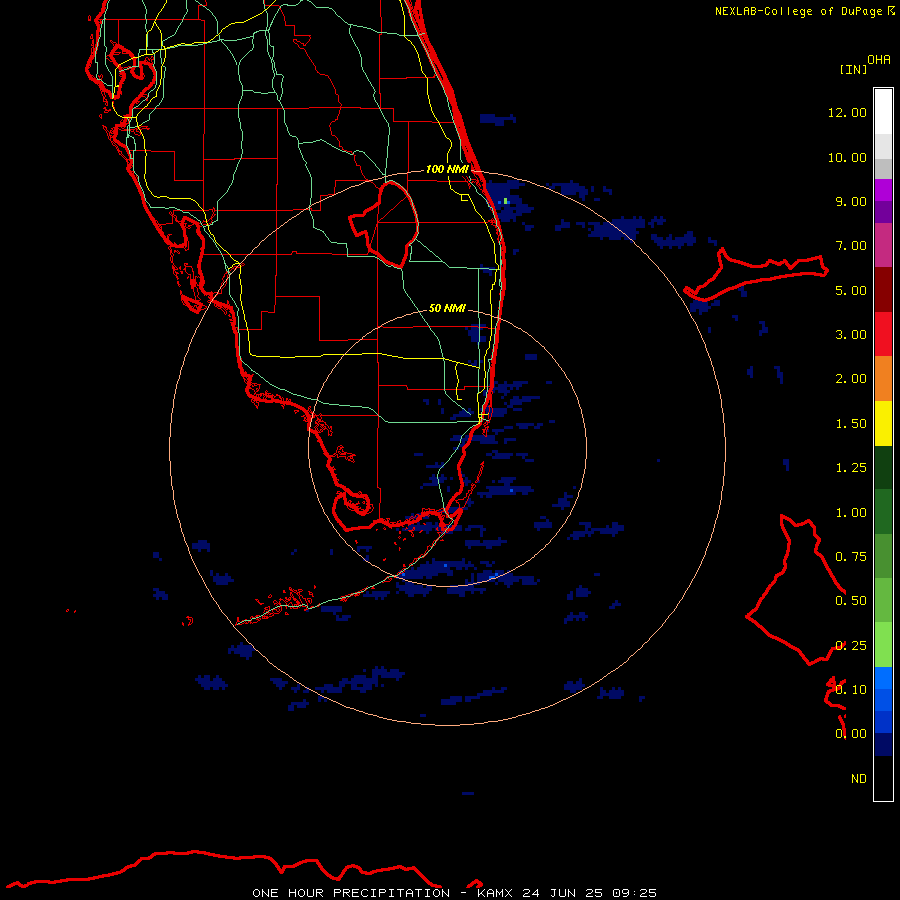Viewport: 900px width, 900px height.
Task: Pick the black ND swatch at legend bottom
Action: click(883, 778)
